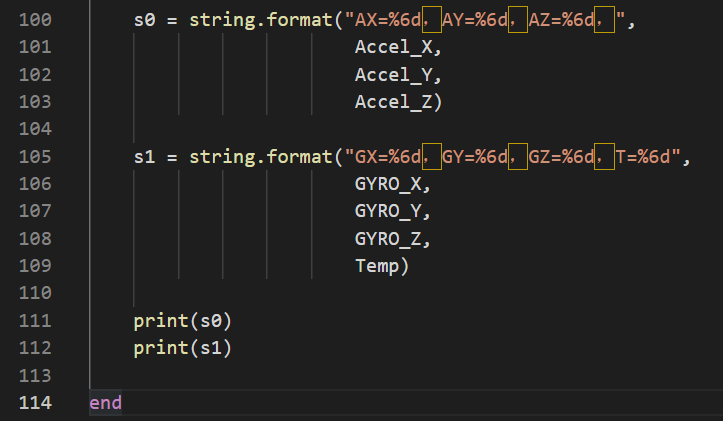Image resolution: width=723 pixels, height=421 pixels.
Task: Click string.format on line 105
Action: click(261, 157)
